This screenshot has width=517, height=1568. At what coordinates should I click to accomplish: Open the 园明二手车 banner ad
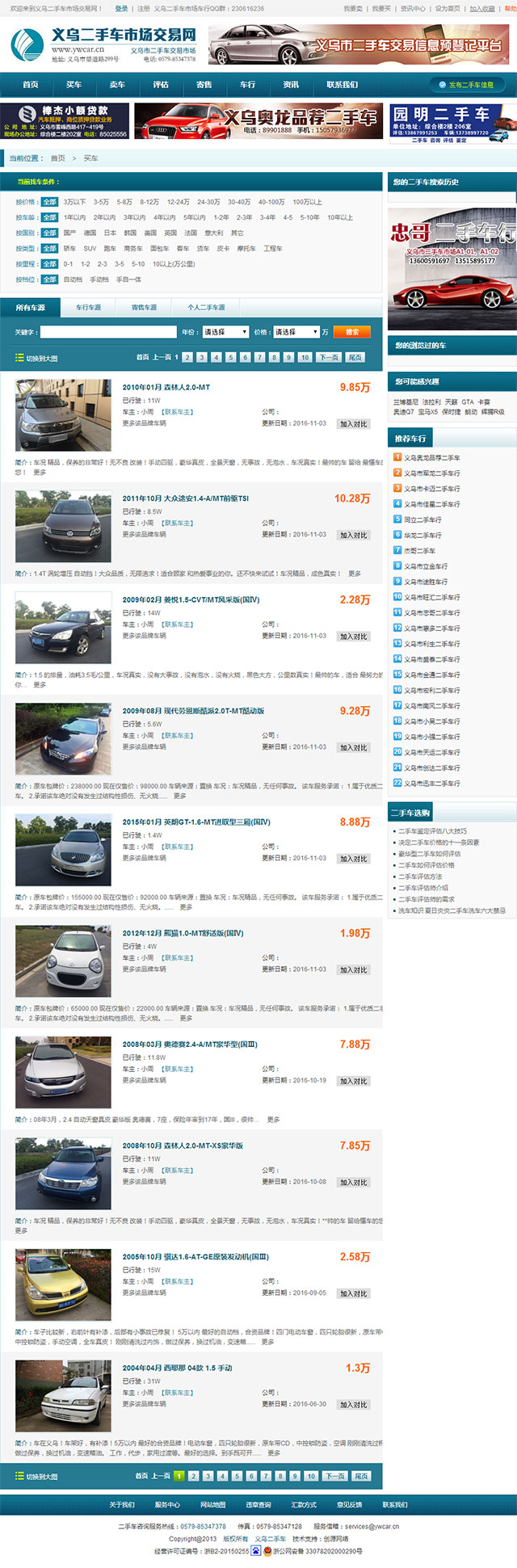[x=453, y=123]
